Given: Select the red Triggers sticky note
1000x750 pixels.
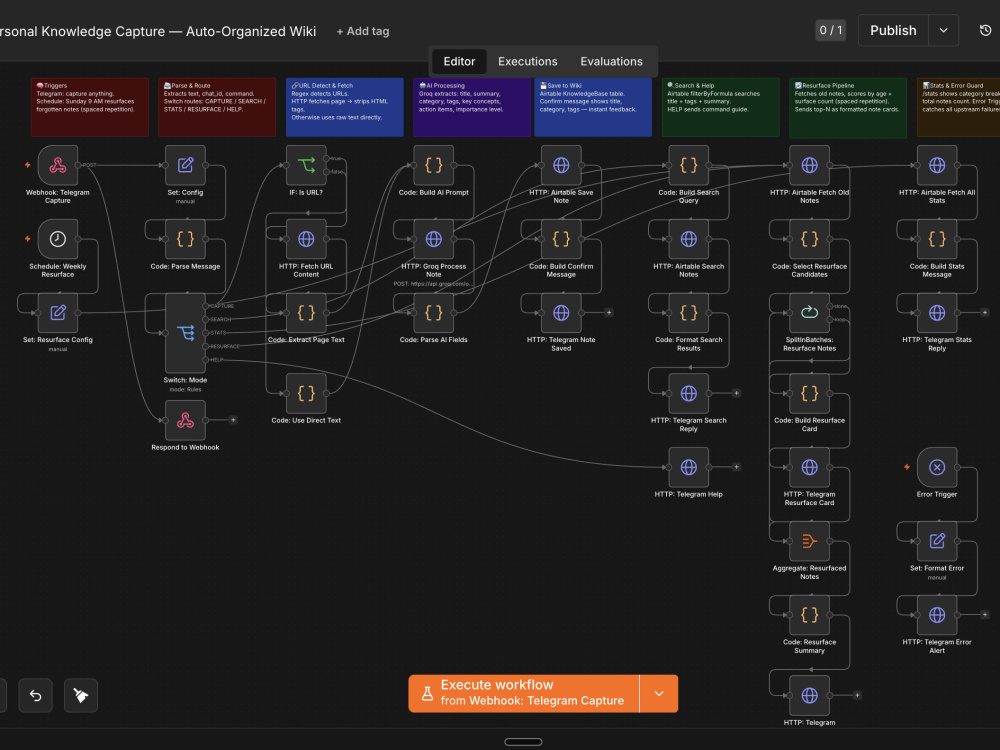Looking at the screenshot, I should click(x=90, y=107).
